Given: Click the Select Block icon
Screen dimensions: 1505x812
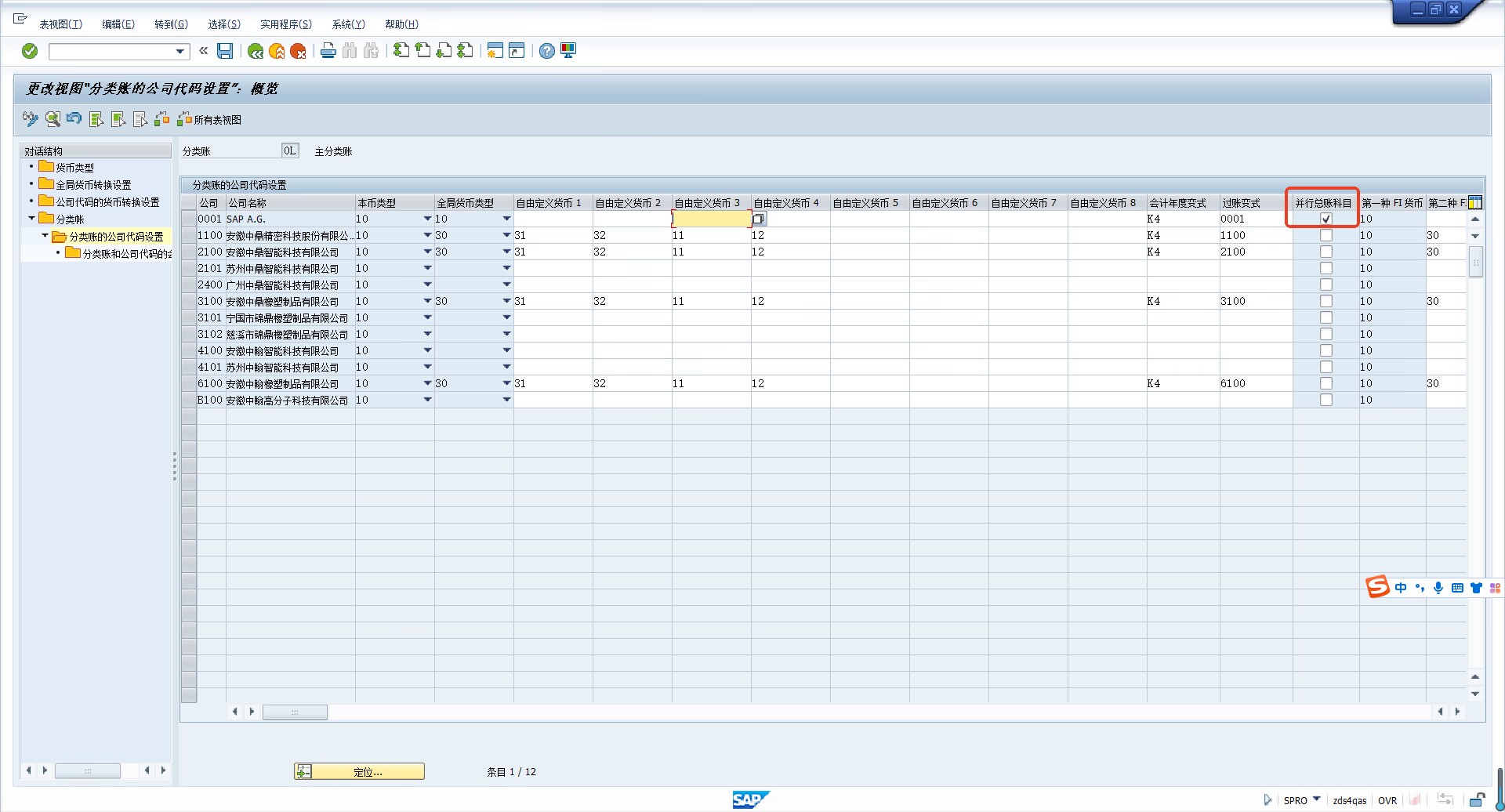Looking at the screenshot, I should (118, 119).
